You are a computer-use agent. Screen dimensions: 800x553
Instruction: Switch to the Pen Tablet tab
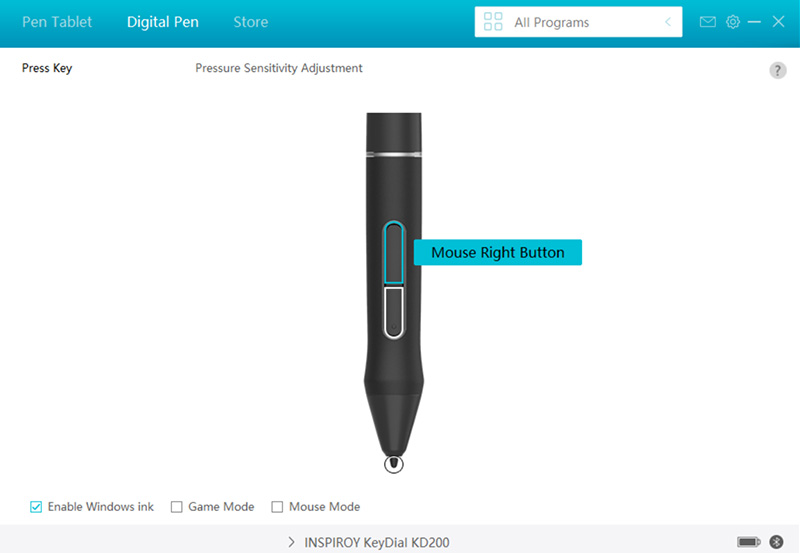(x=57, y=22)
